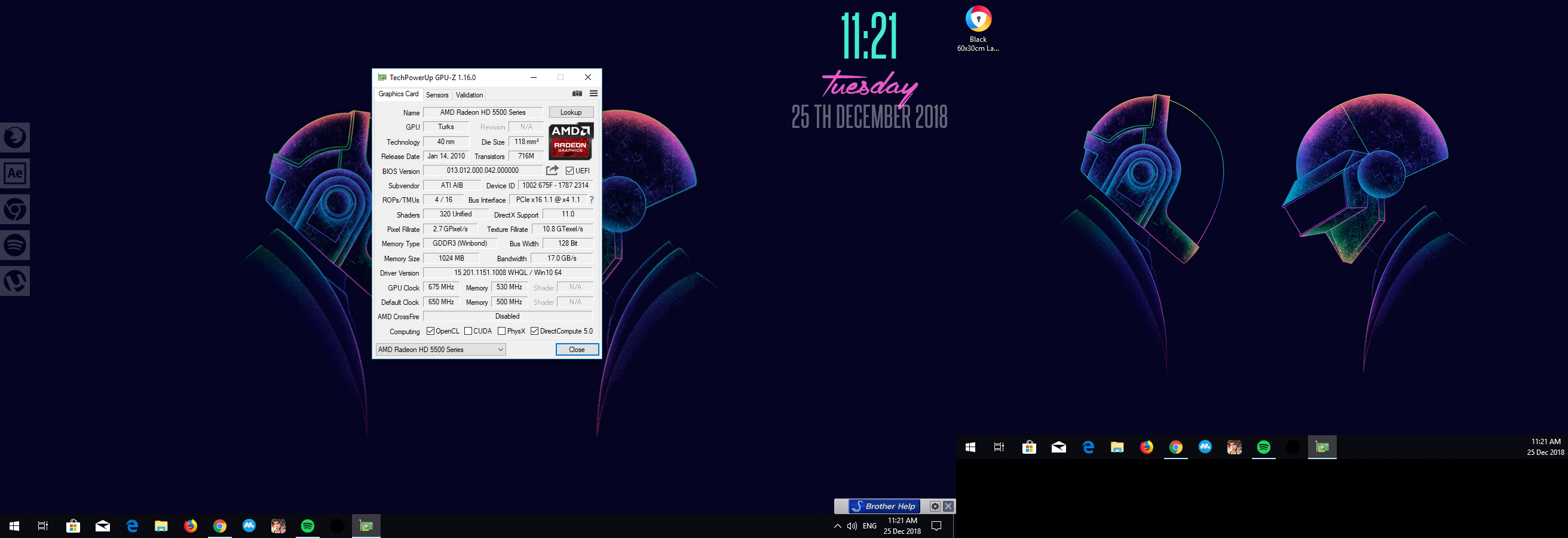
Task: Click the GPU-Z title bar icon
Action: coord(382,77)
